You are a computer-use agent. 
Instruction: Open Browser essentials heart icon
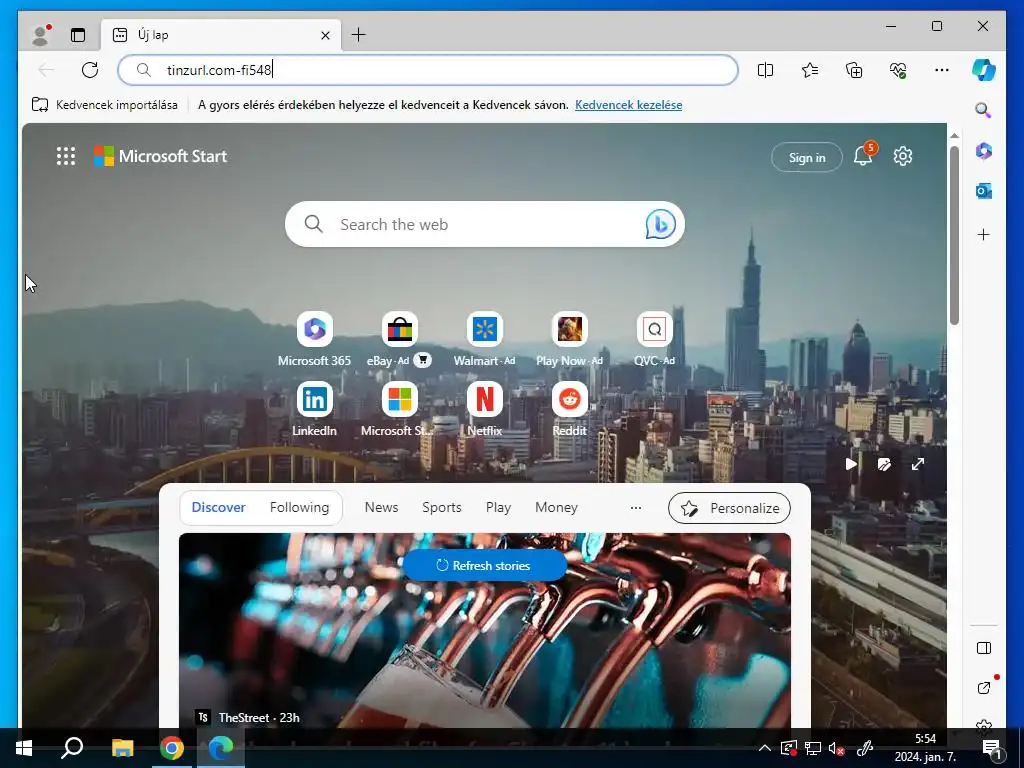point(898,70)
